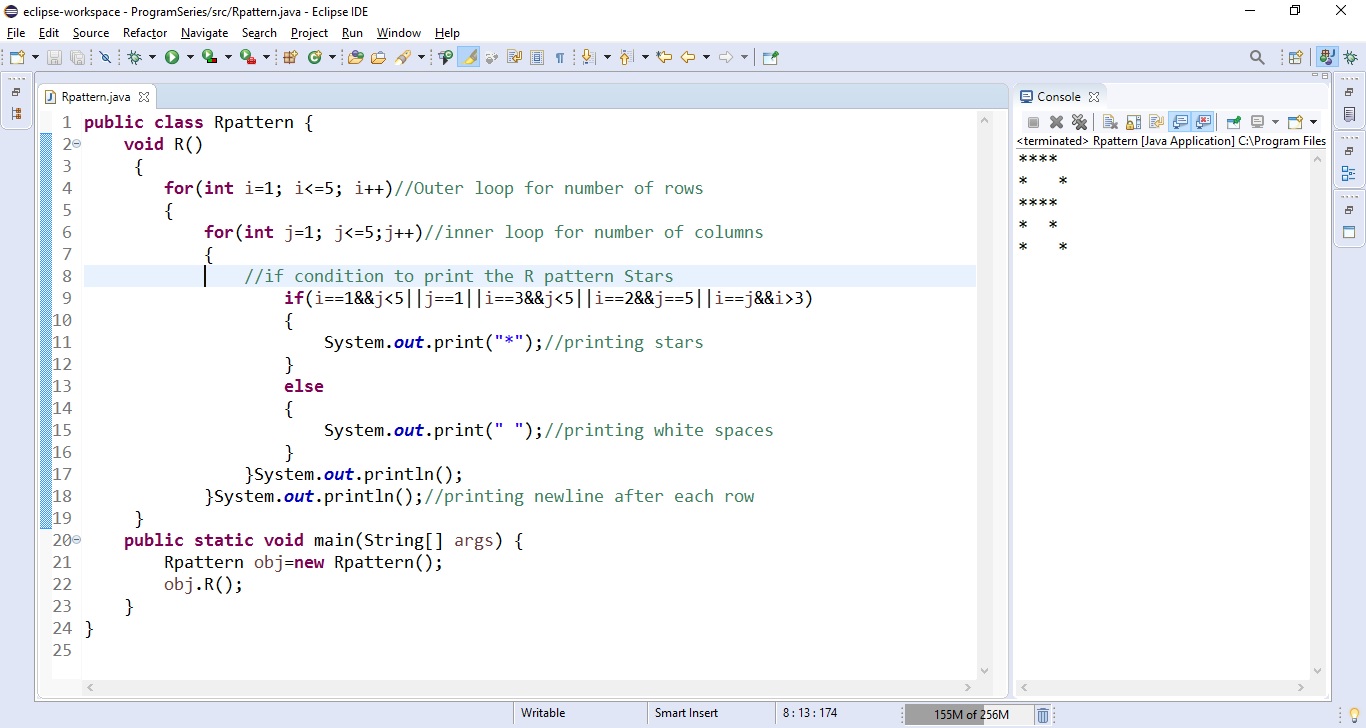Select the Run icon to execute Rpattern
1366x728 pixels.
[x=172, y=57]
